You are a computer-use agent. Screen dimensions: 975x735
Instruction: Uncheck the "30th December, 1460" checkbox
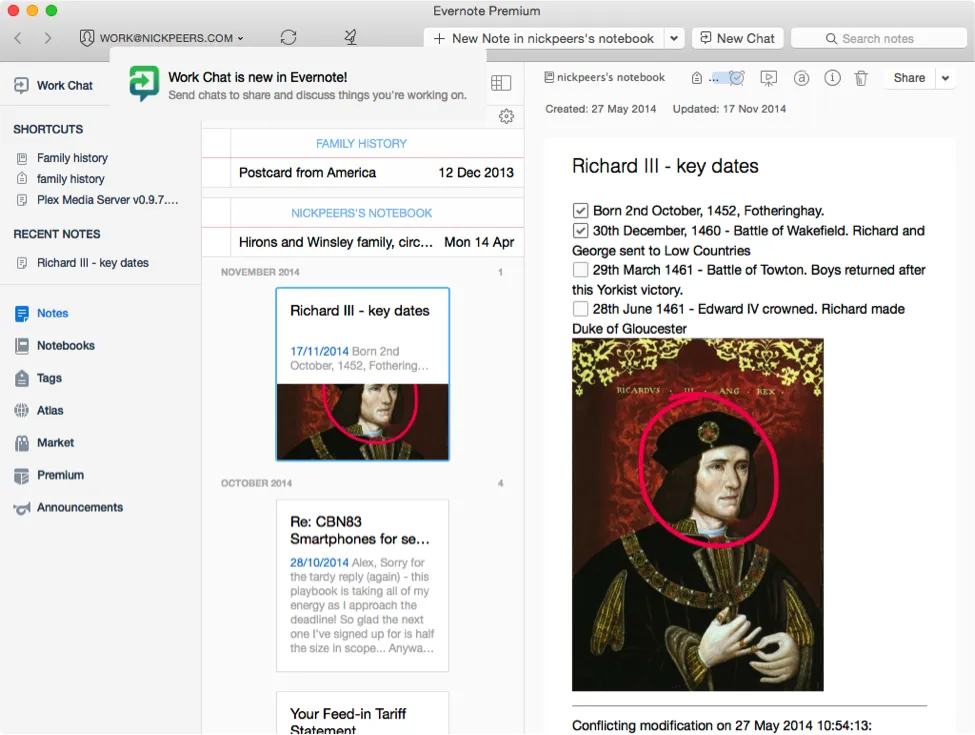(580, 231)
